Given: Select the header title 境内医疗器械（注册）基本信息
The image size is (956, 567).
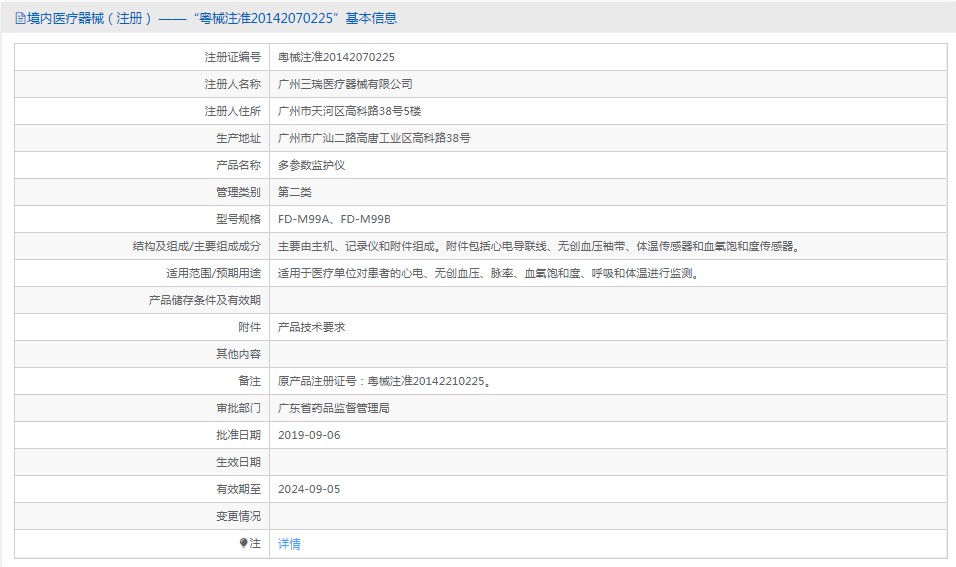Looking at the screenshot, I should click(x=212, y=18).
